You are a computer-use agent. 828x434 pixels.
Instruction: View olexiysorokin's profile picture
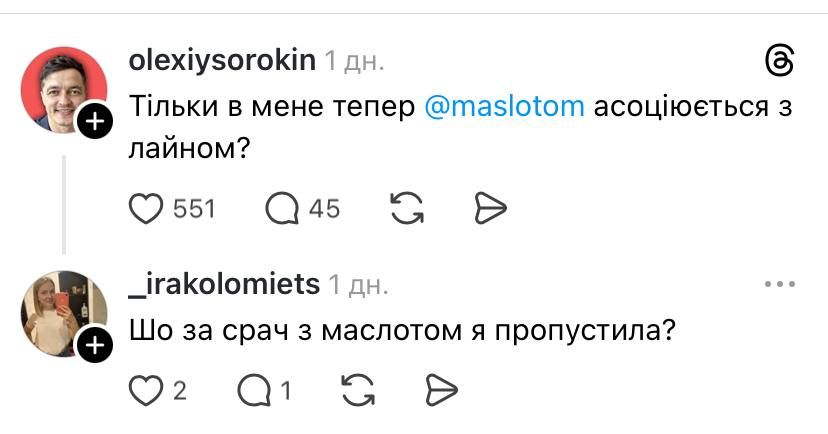(62, 90)
